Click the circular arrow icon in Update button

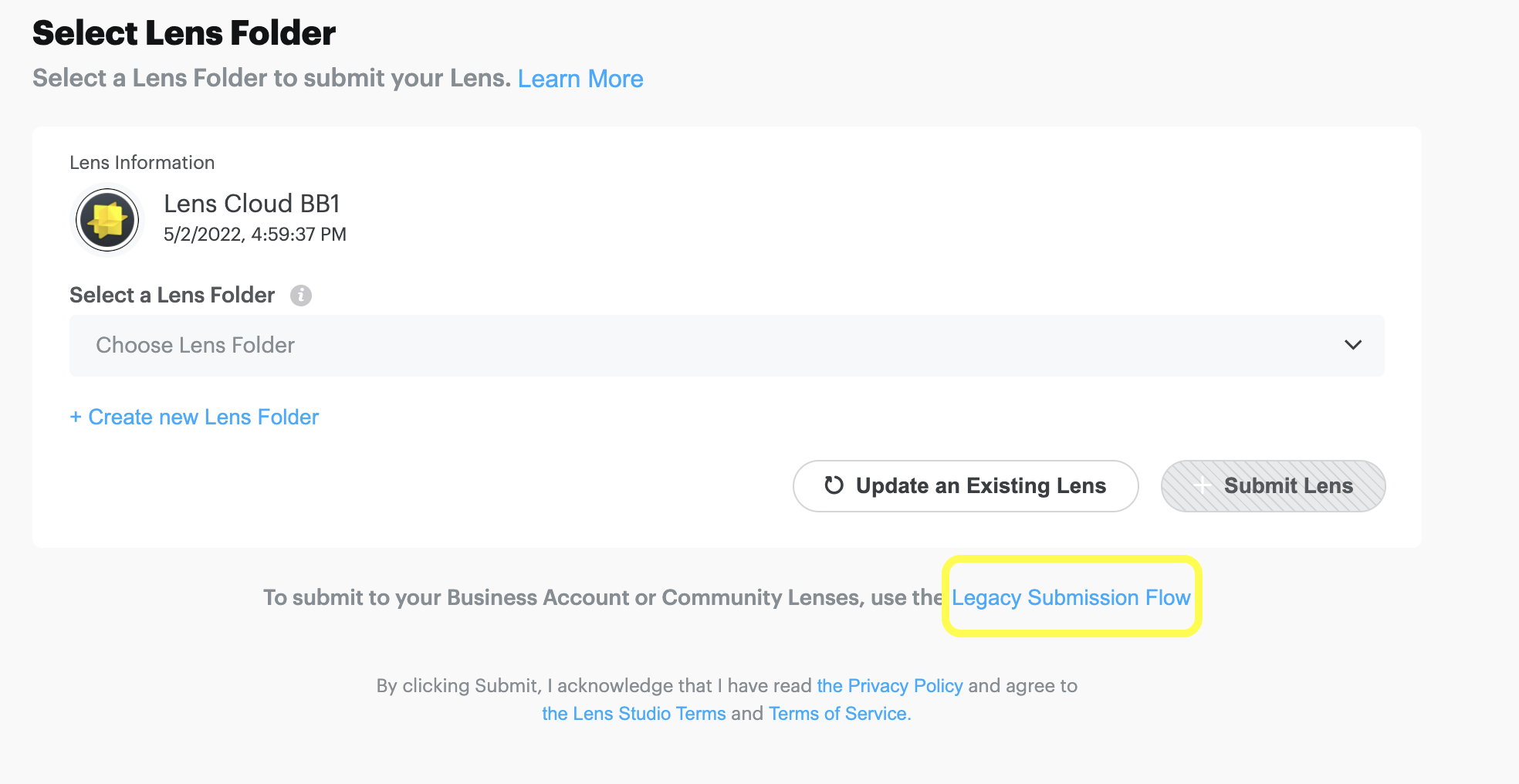834,485
